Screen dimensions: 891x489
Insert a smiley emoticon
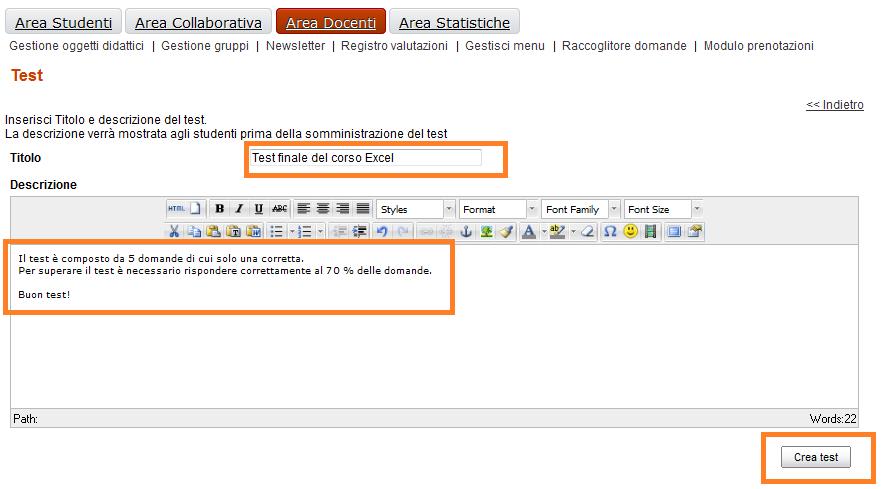point(631,231)
